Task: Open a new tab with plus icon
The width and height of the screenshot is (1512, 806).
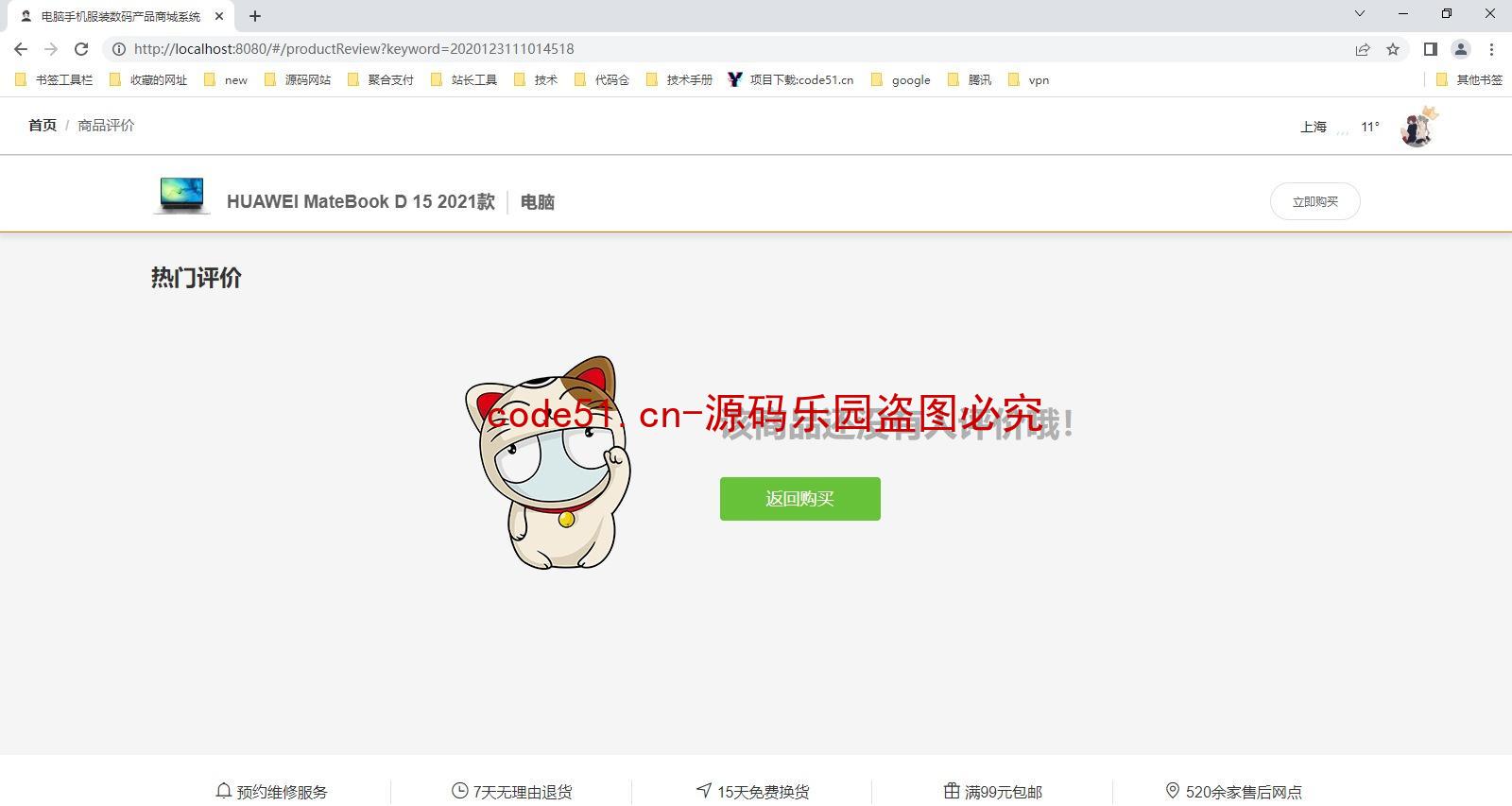Action: pos(255,16)
